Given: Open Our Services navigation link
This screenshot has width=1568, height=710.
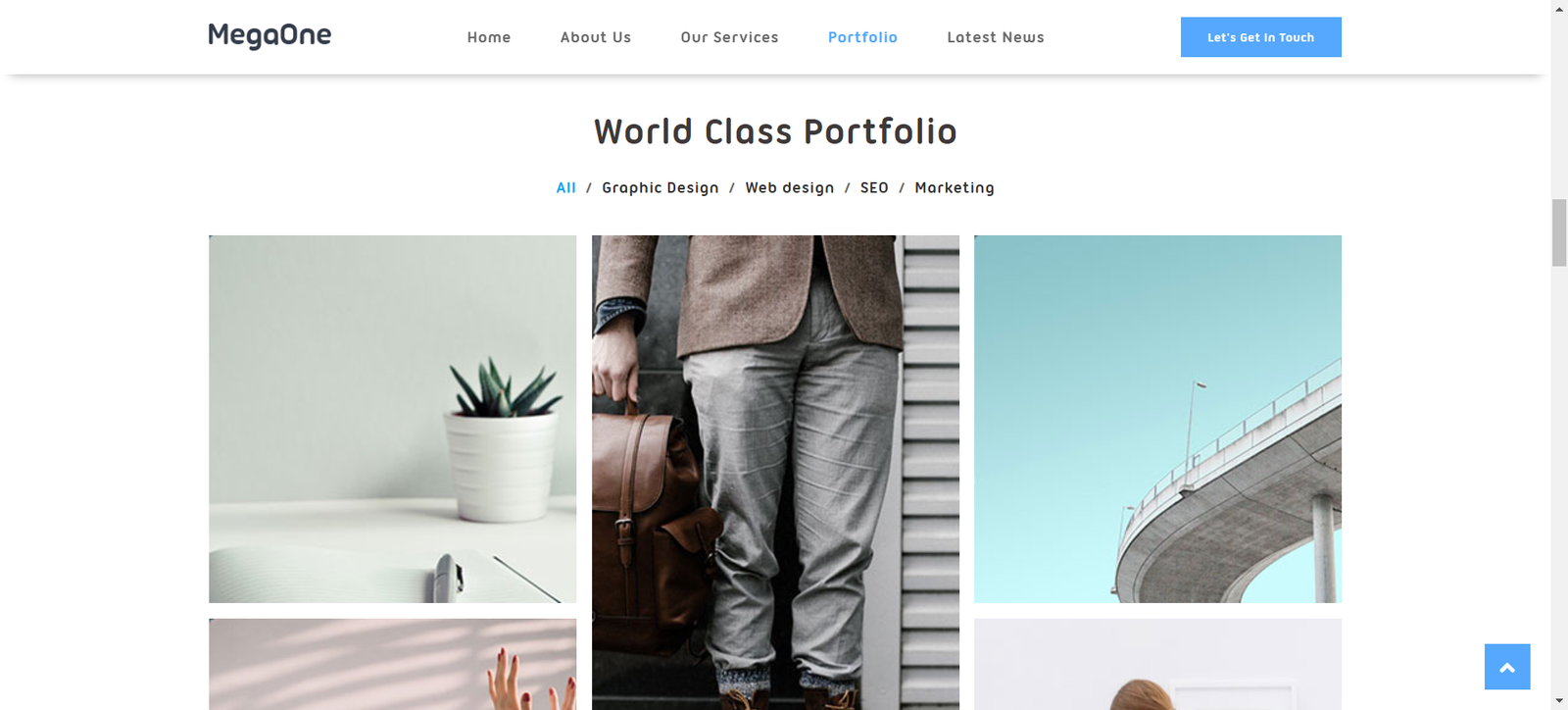Looking at the screenshot, I should [x=730, y=37].
